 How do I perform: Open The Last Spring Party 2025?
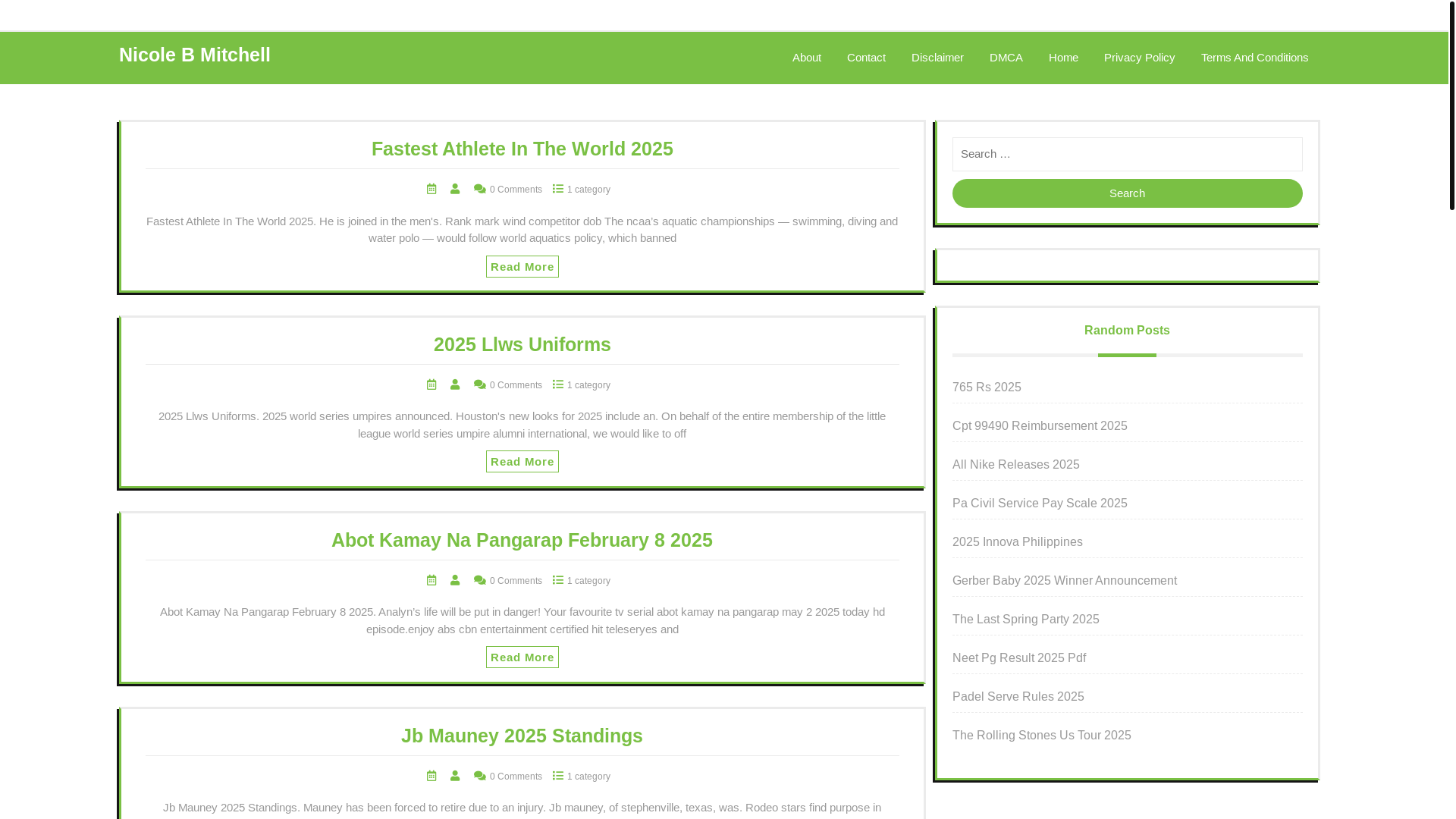tap(1026, 620)
